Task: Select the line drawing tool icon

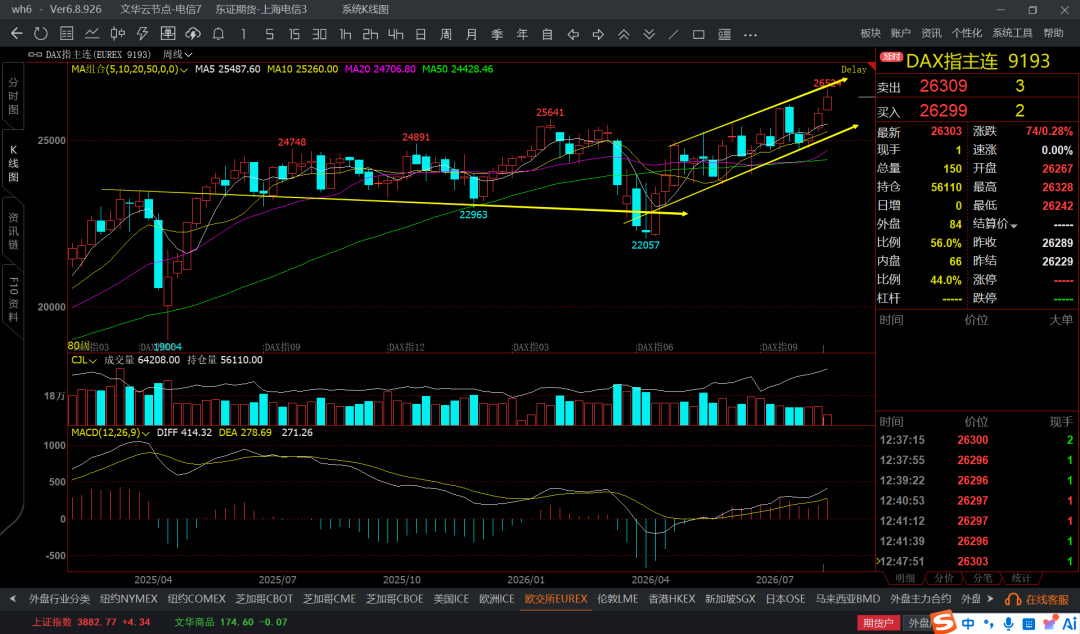Action: (674, 34)
